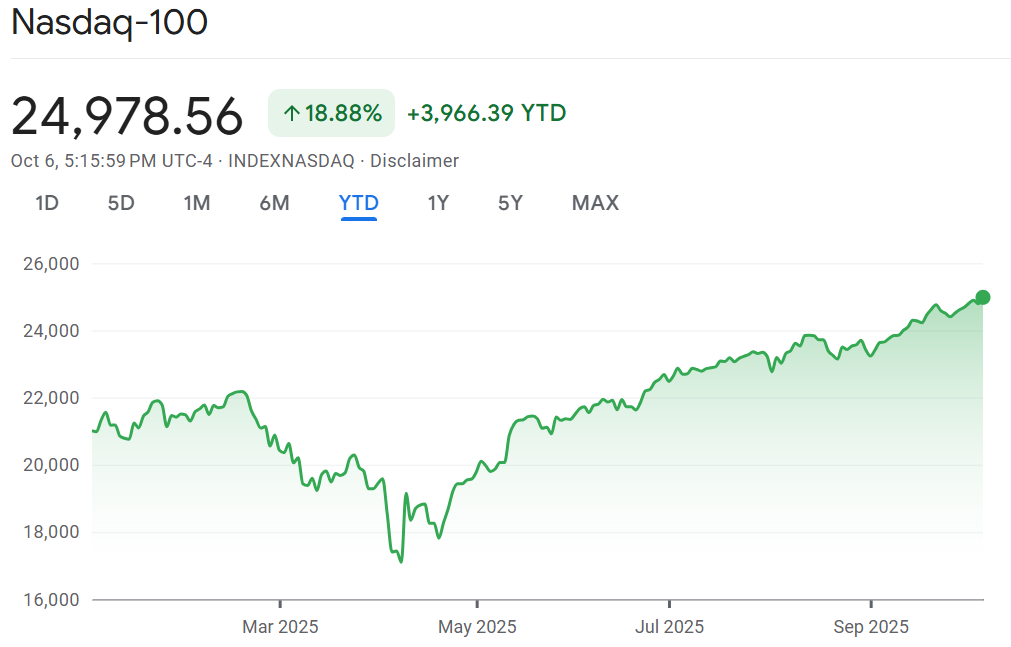The image size is (1011, 647).
Task: Click the Jul 2025 axis label
Action: tap(668, 627)
